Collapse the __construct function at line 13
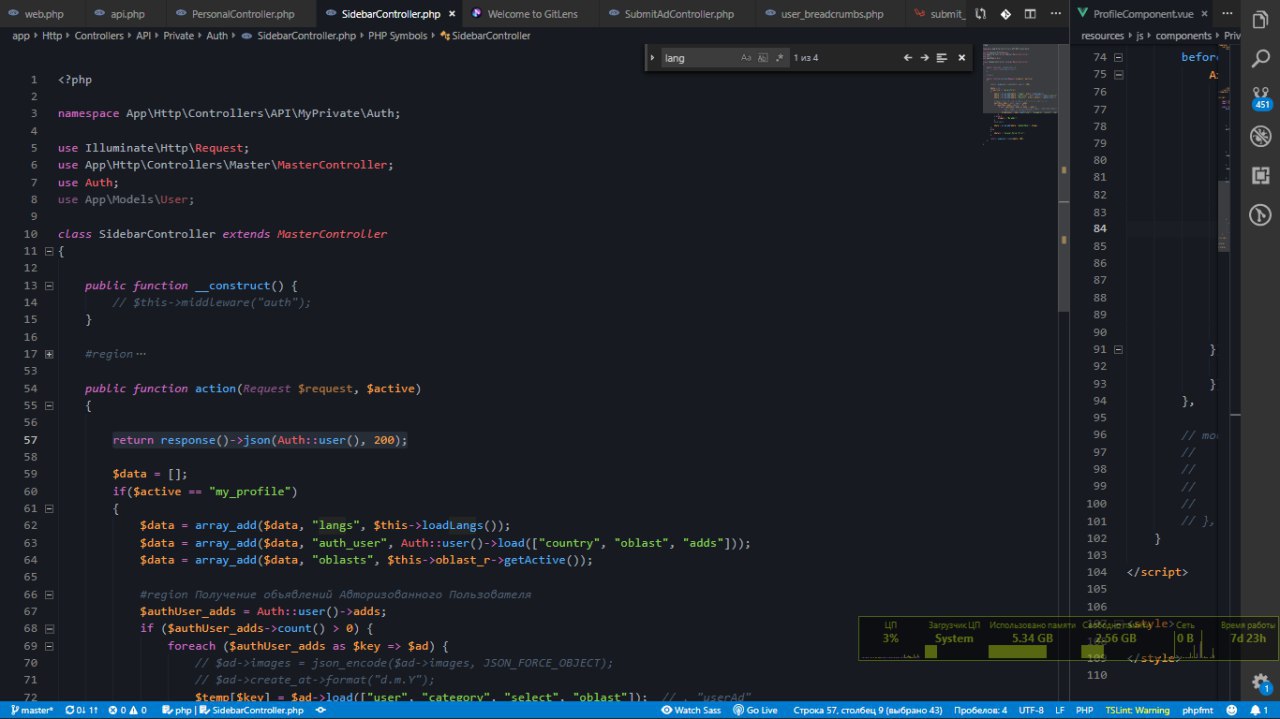 tap(49, 286)
